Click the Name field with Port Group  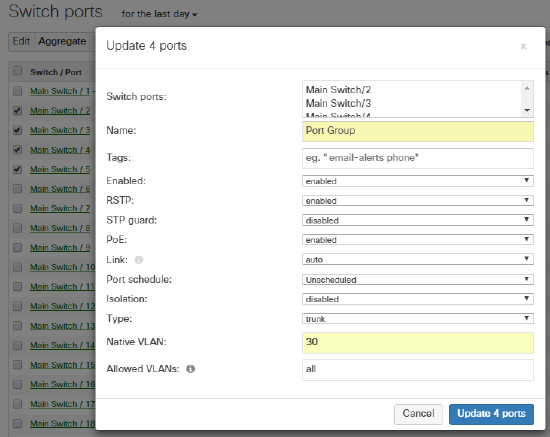coord(418,132)
